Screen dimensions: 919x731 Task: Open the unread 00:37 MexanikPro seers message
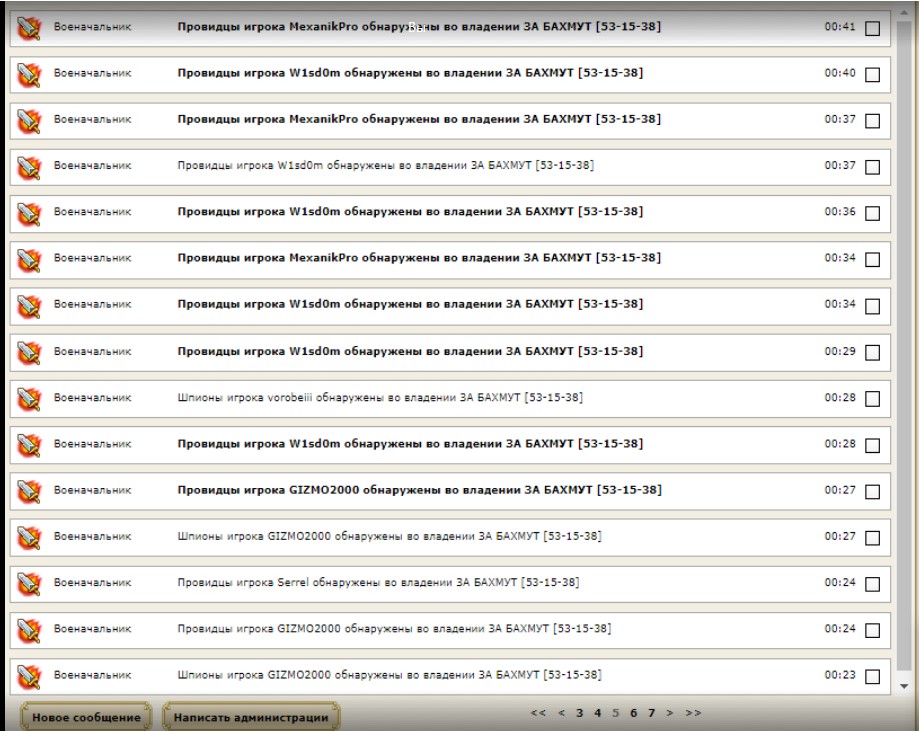(418, 119)
